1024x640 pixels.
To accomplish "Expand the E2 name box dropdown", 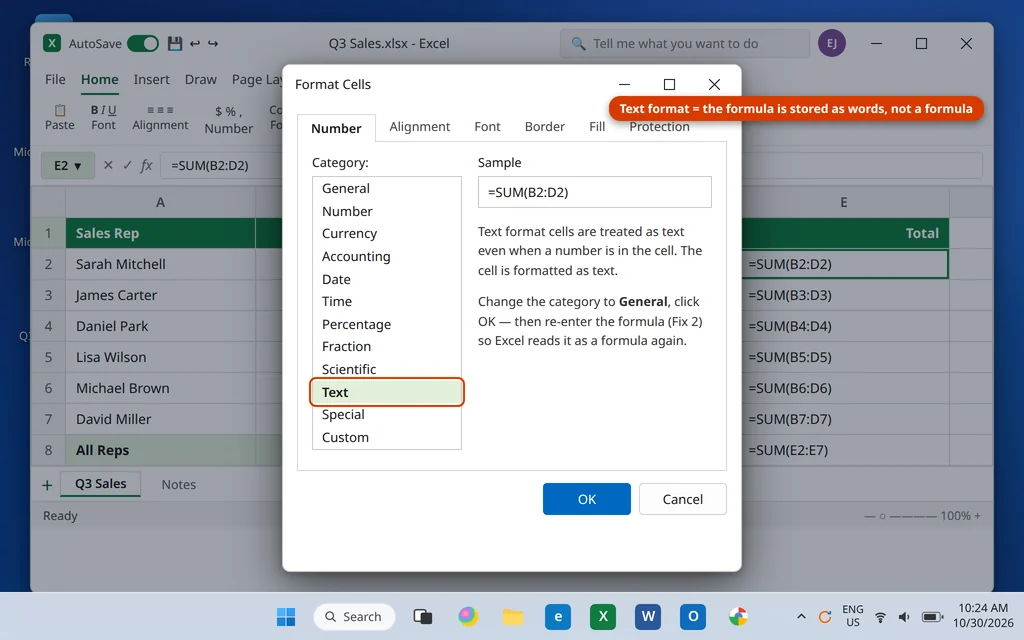I will pyautogui.click(x=78, y=166).
